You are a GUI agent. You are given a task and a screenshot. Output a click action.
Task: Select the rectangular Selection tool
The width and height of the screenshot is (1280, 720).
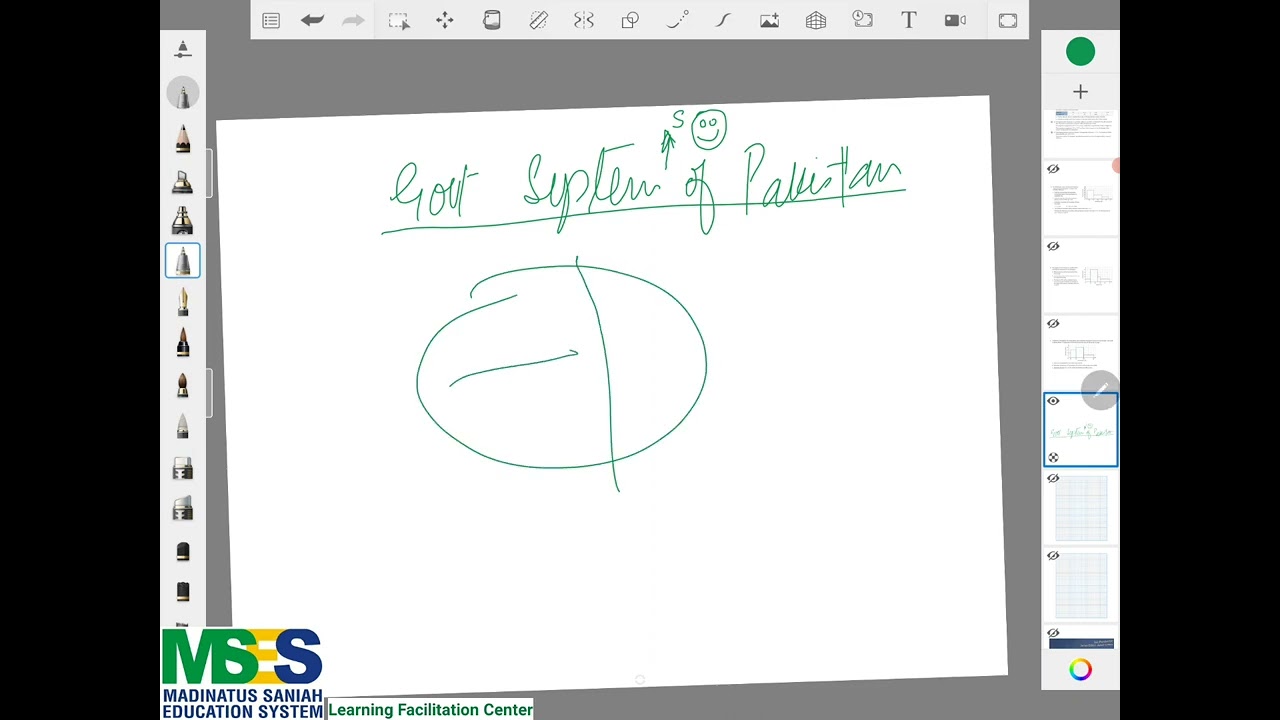tap(399, 20)
